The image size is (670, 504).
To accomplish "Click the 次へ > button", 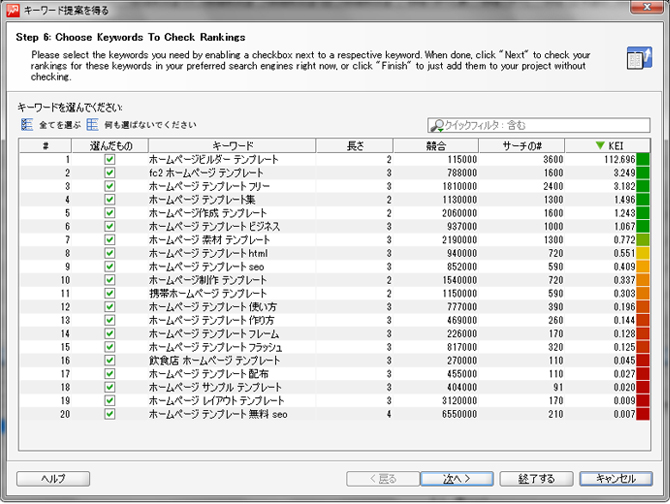I will click(457, 479).
